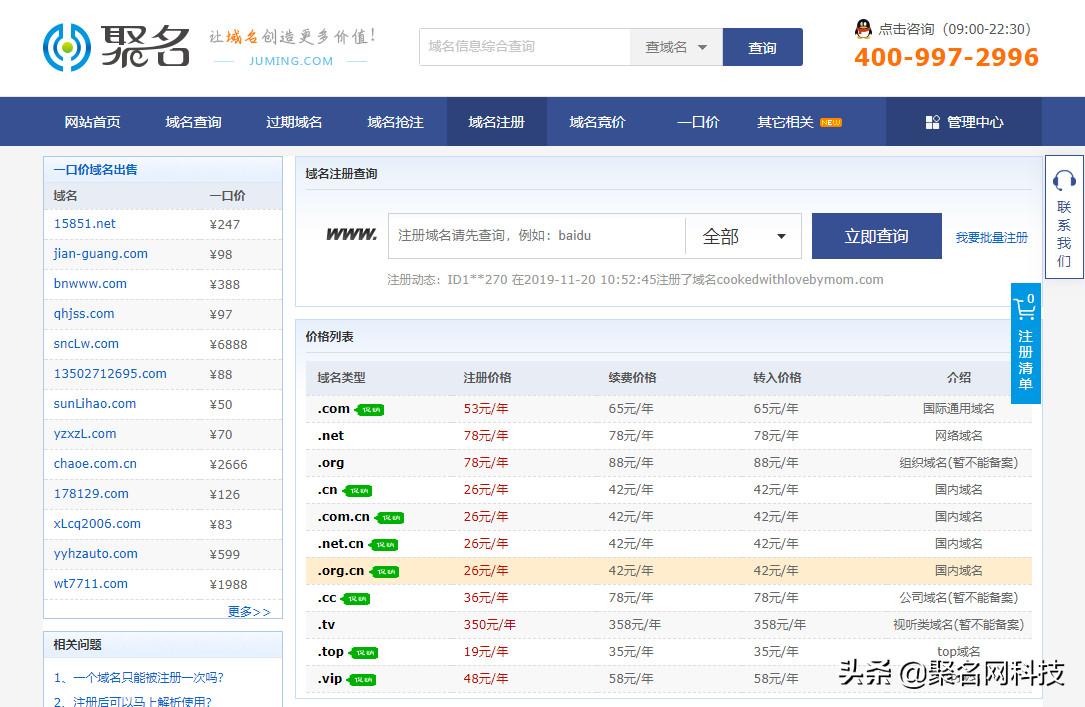Viewport: 1085px width, 707px height.
Task: Click the 查询 button in the header
Action: pos(762,47)
